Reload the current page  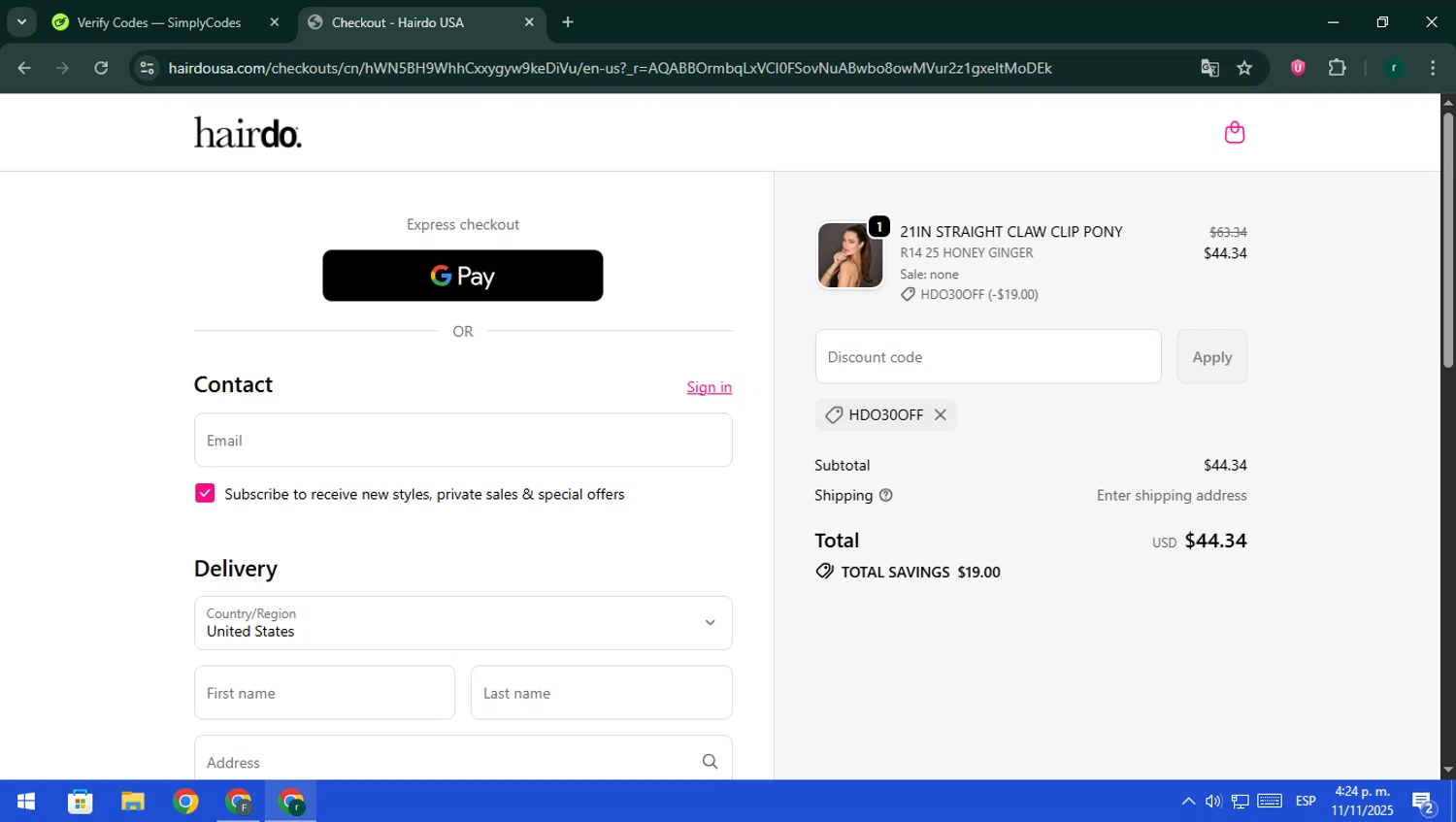[x=101, y=68]
